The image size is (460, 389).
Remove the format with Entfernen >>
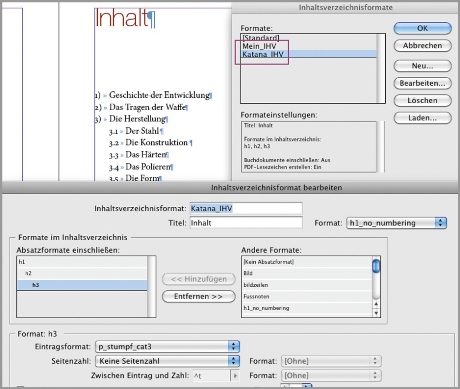199,296
